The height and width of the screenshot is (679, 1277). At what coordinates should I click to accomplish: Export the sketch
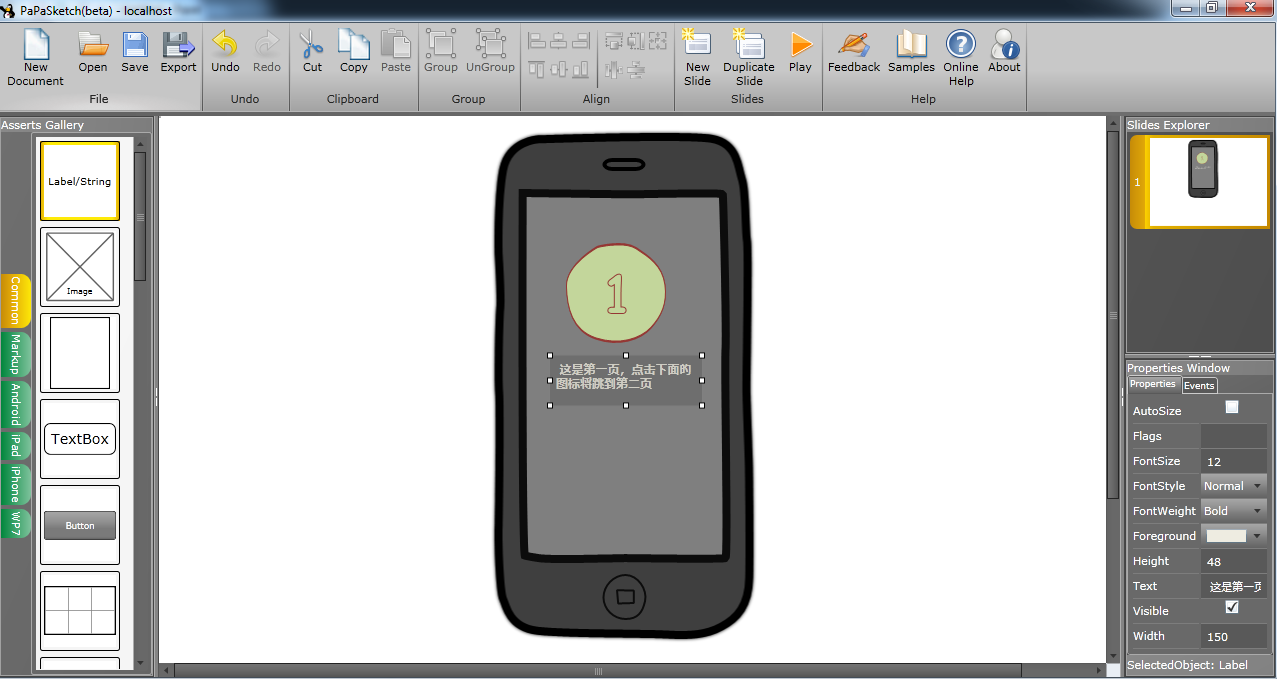178,52
